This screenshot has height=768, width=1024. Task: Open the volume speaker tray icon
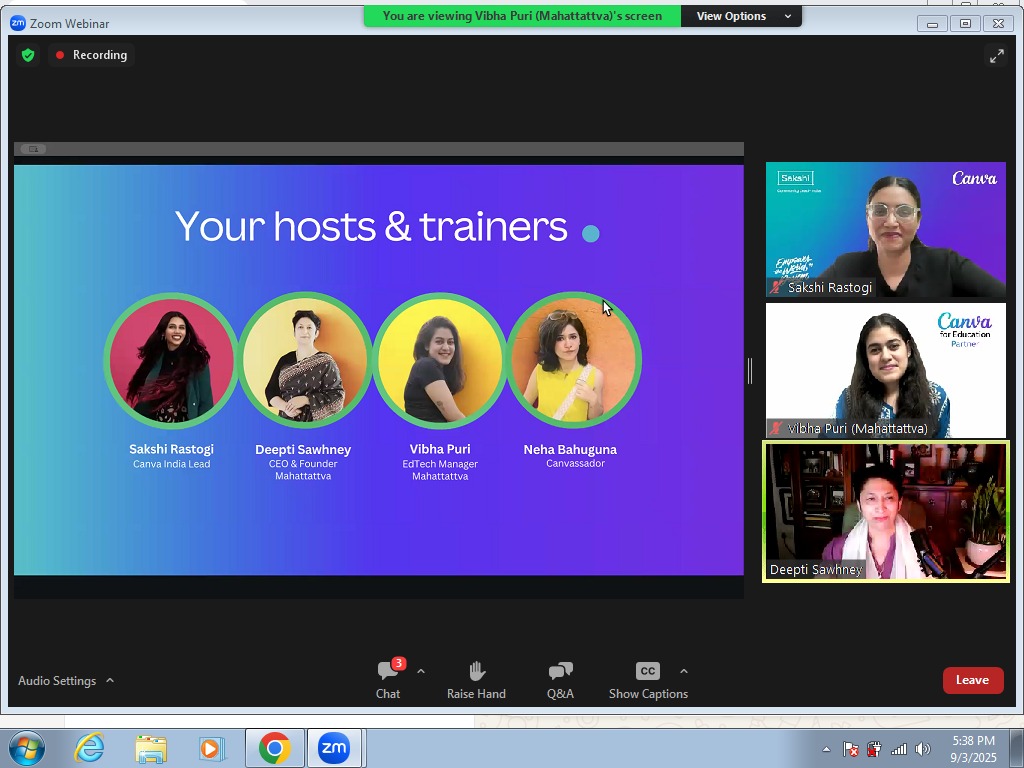[923, 749]
